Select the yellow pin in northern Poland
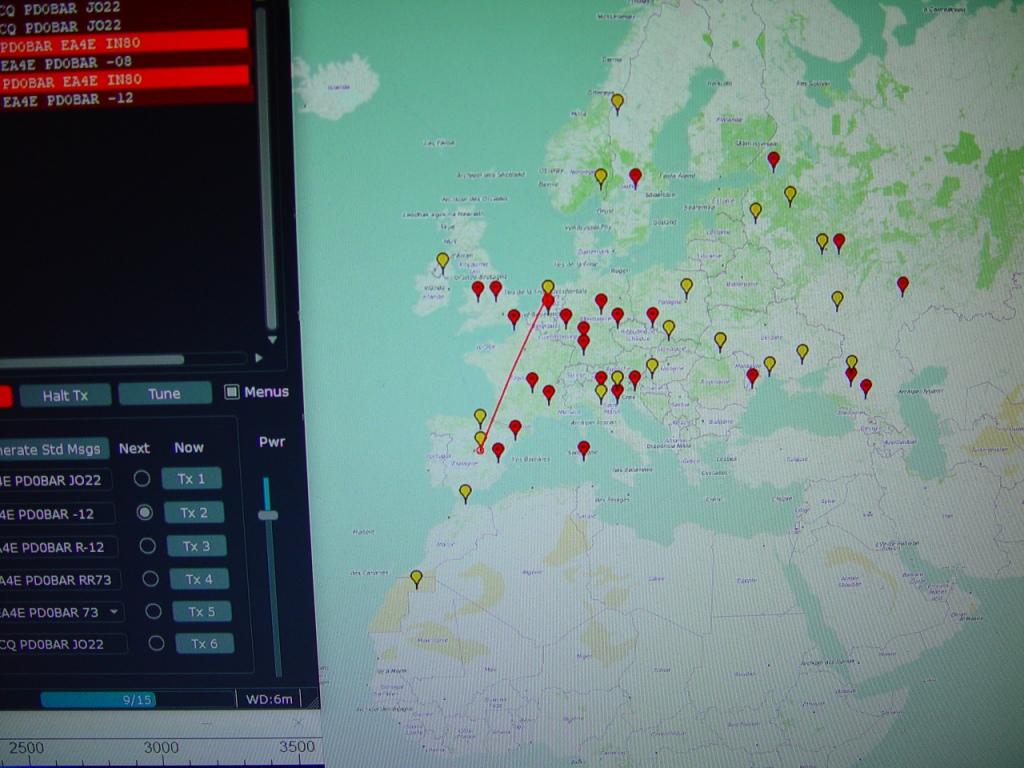Image resolution: width=1024 pixels, height=768 pixels. [x=686, y=288]
